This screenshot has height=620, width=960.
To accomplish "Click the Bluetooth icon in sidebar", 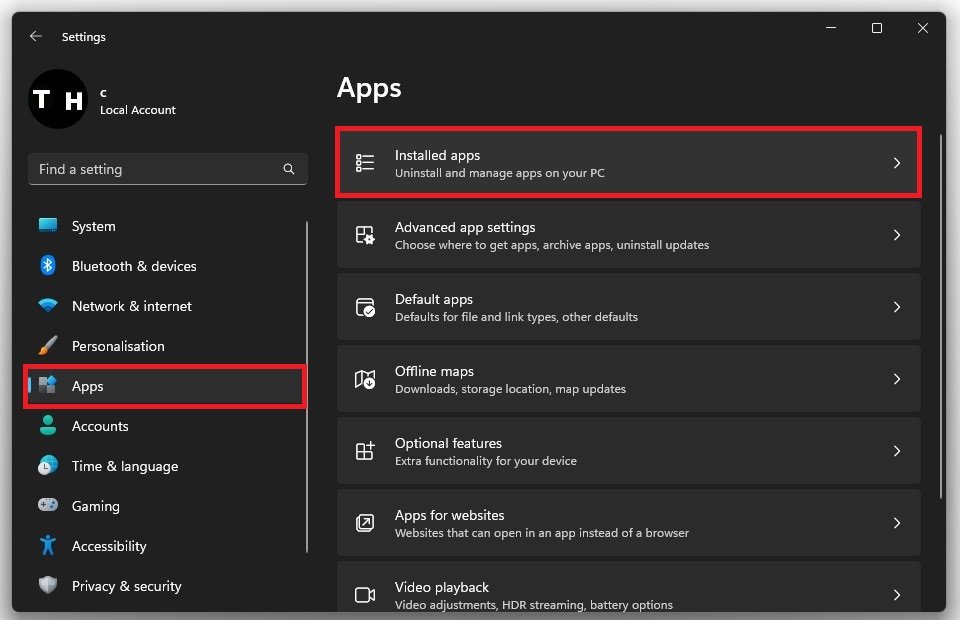I will point(48,266).
